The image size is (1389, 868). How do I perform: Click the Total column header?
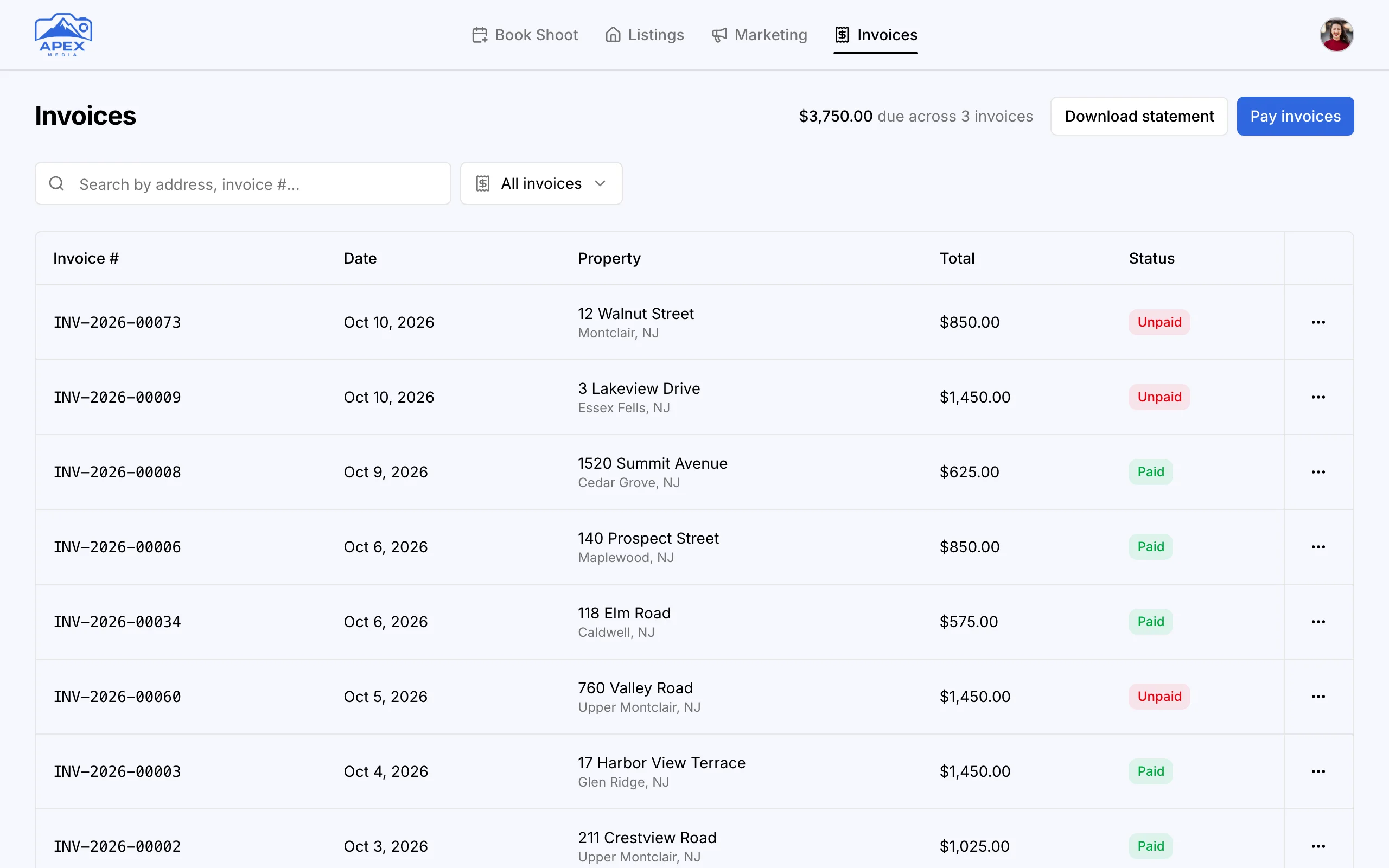tap(957, 258)
